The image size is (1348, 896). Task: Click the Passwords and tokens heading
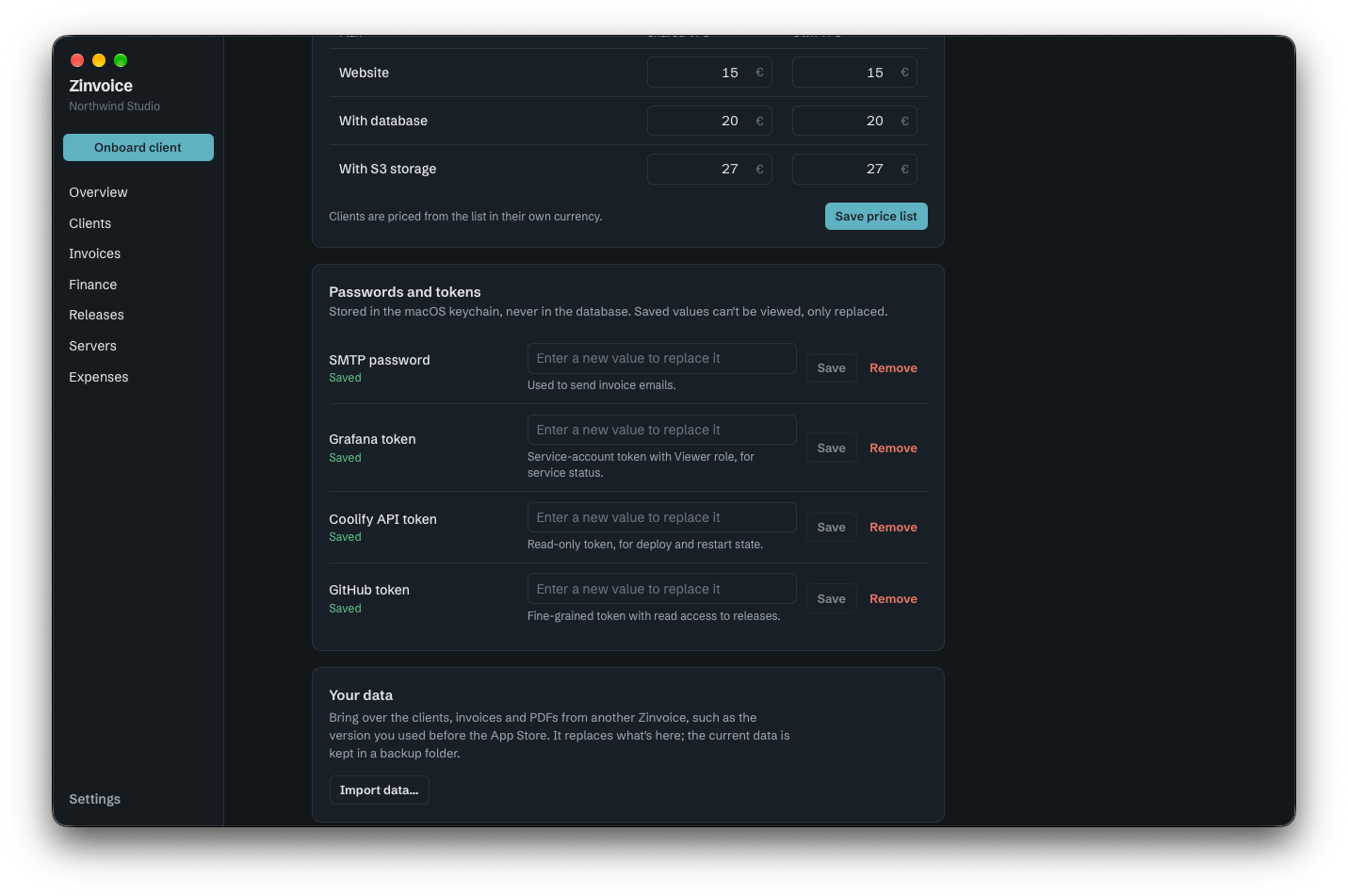pyautogui.click(x=405, y=292)
